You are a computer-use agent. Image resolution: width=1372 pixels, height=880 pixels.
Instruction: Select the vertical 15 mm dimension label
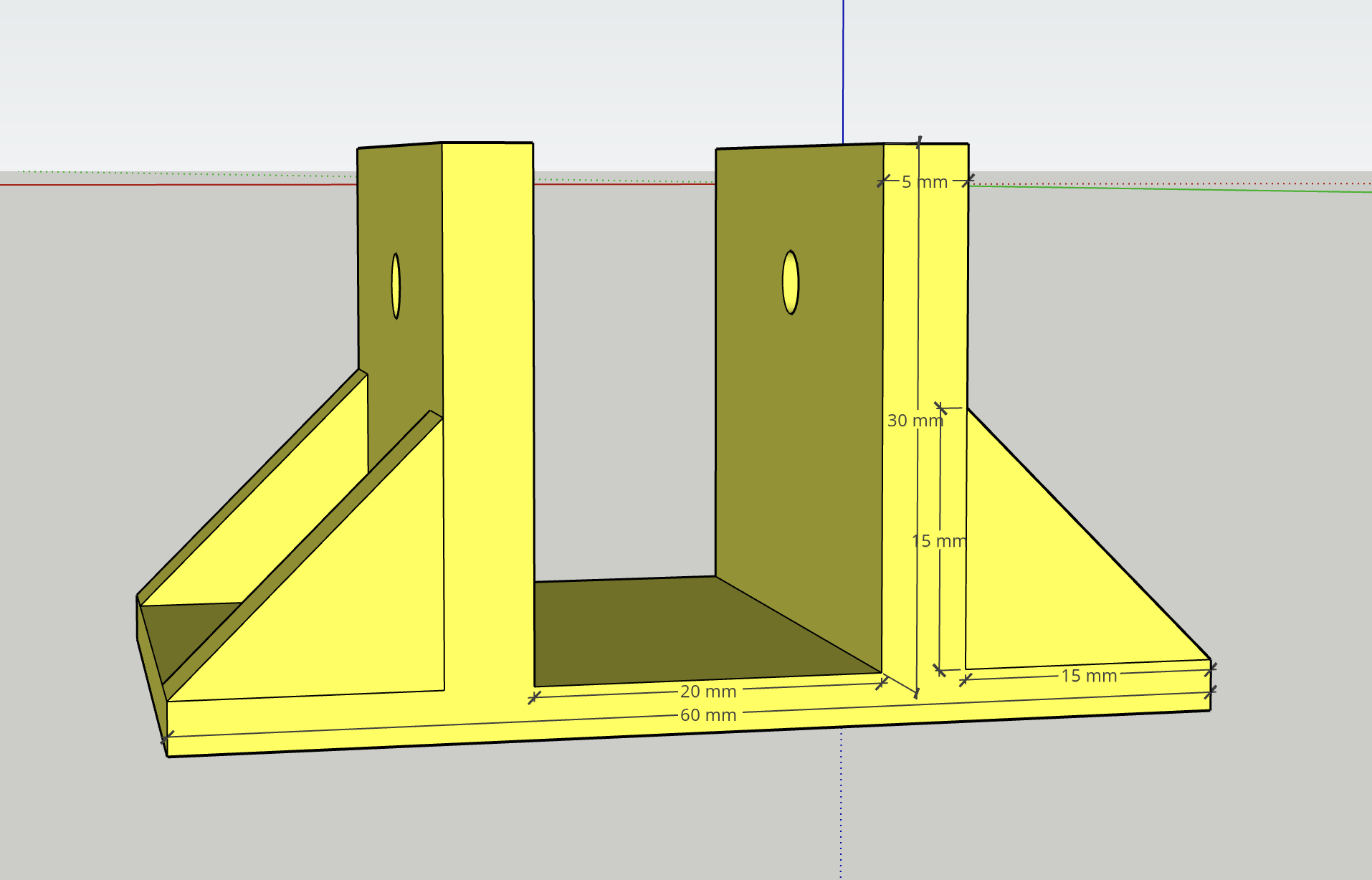point(939,541)
